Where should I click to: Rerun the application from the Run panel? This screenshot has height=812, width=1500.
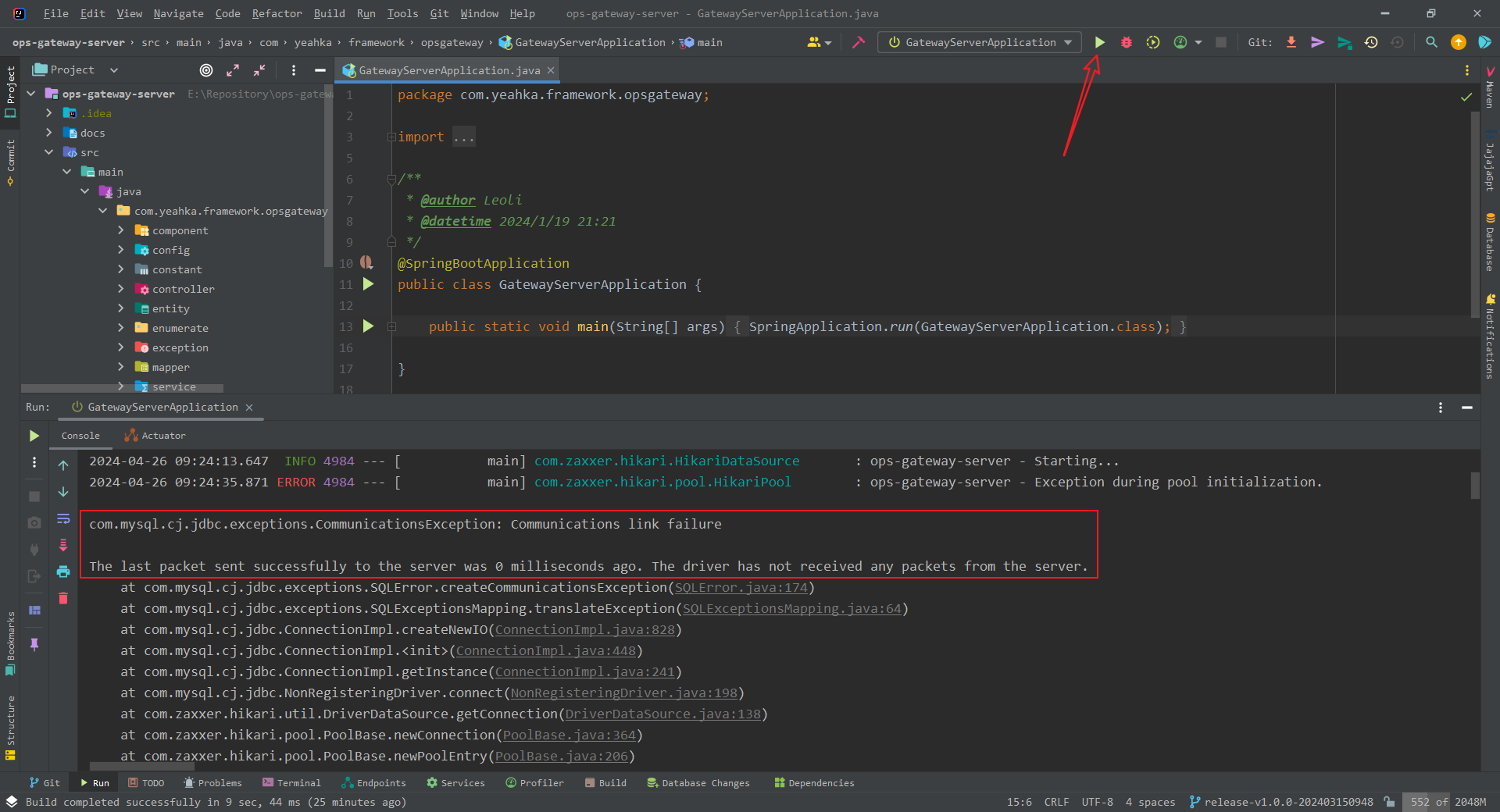34,436
